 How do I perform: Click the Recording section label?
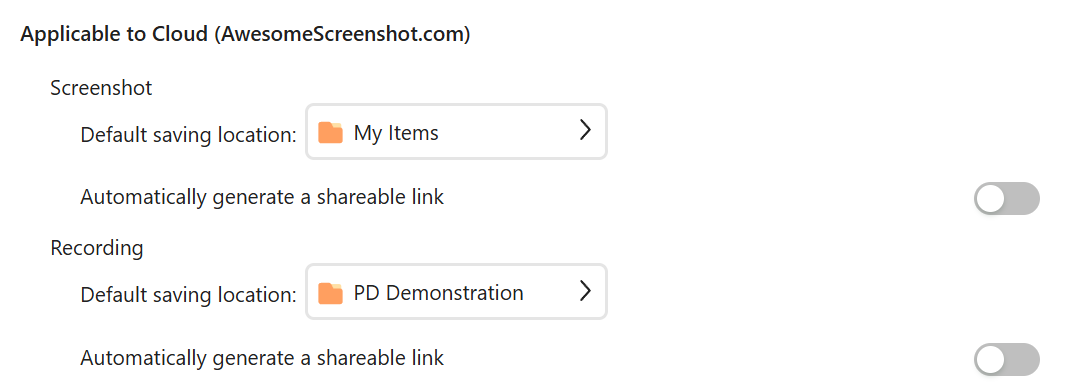point(97,248)
